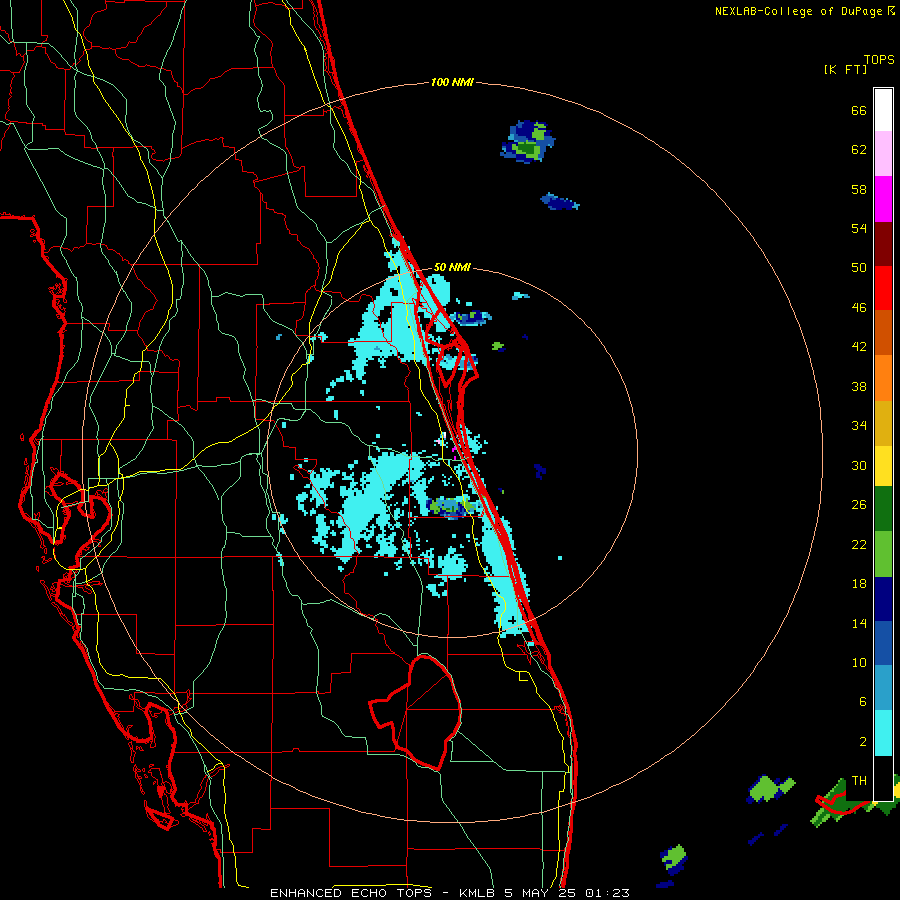
Task: Click legend value "10"
Action: [x=859, y=662]
